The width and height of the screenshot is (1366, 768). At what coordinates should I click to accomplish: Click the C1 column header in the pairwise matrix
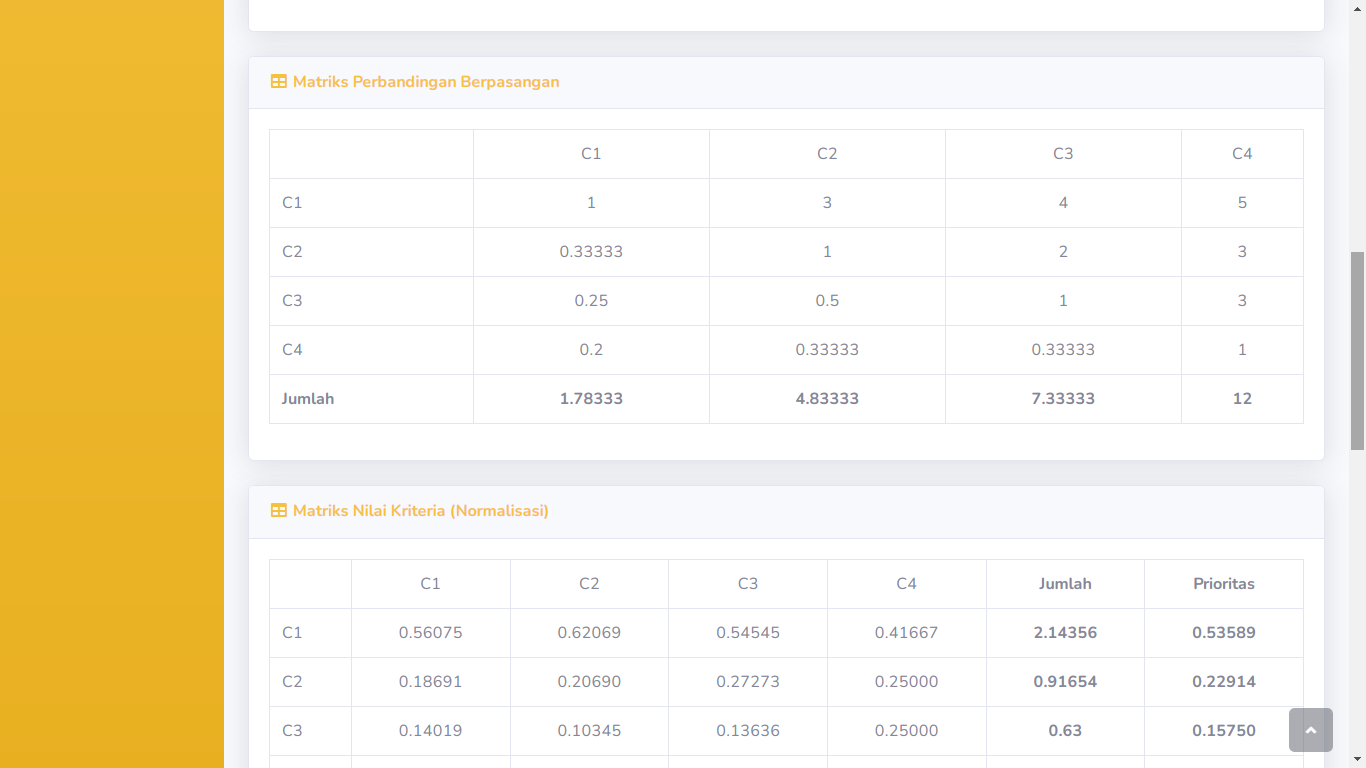591,154
